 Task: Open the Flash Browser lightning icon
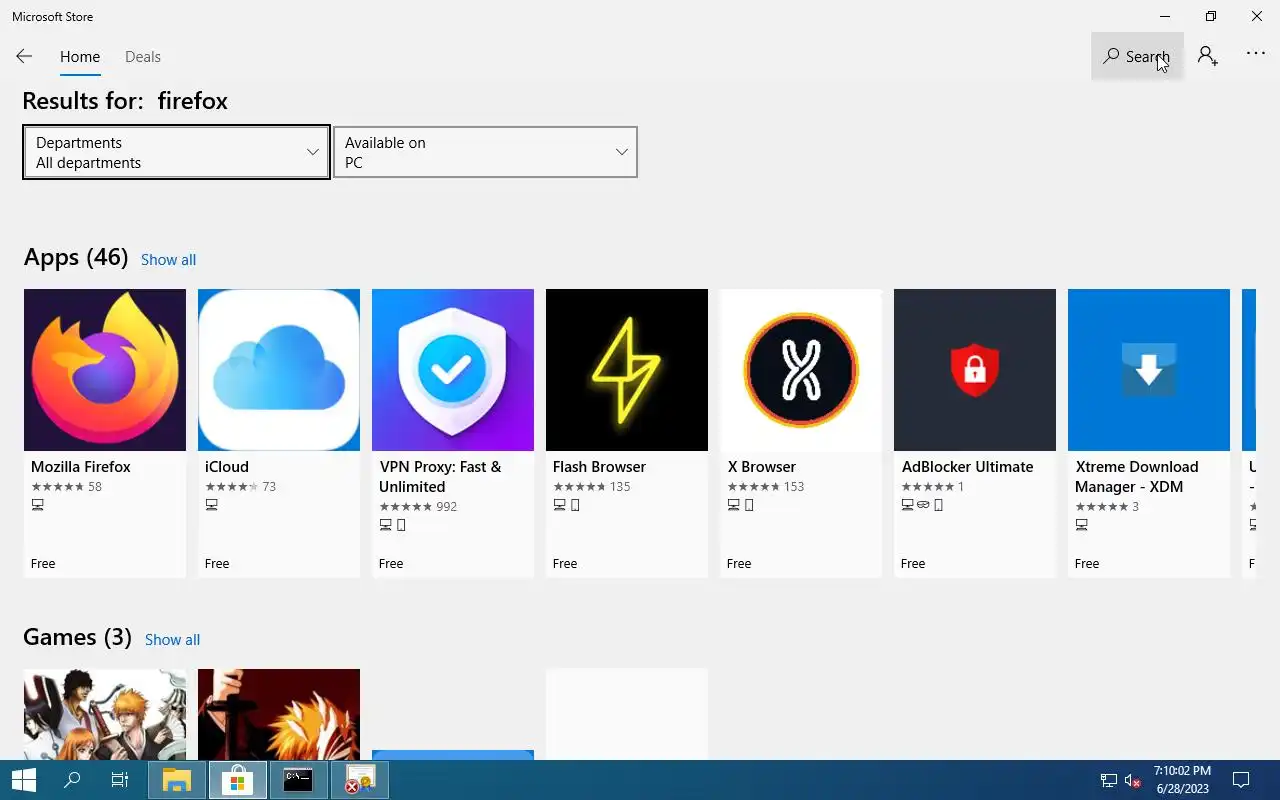(x=627, y=370)
